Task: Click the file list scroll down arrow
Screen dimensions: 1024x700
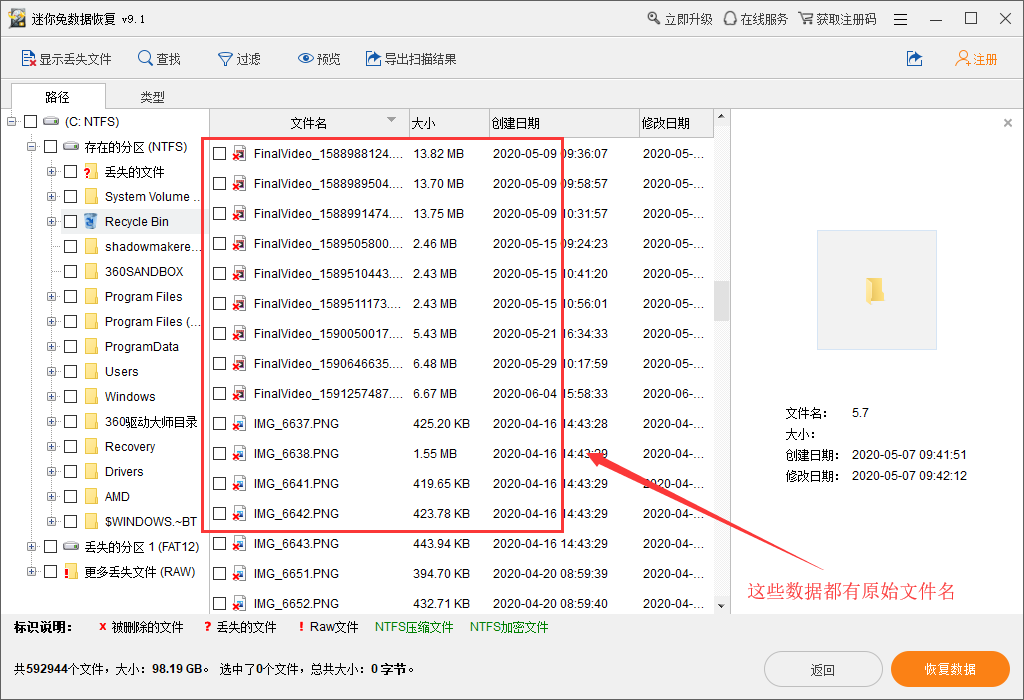Action: 721,606
